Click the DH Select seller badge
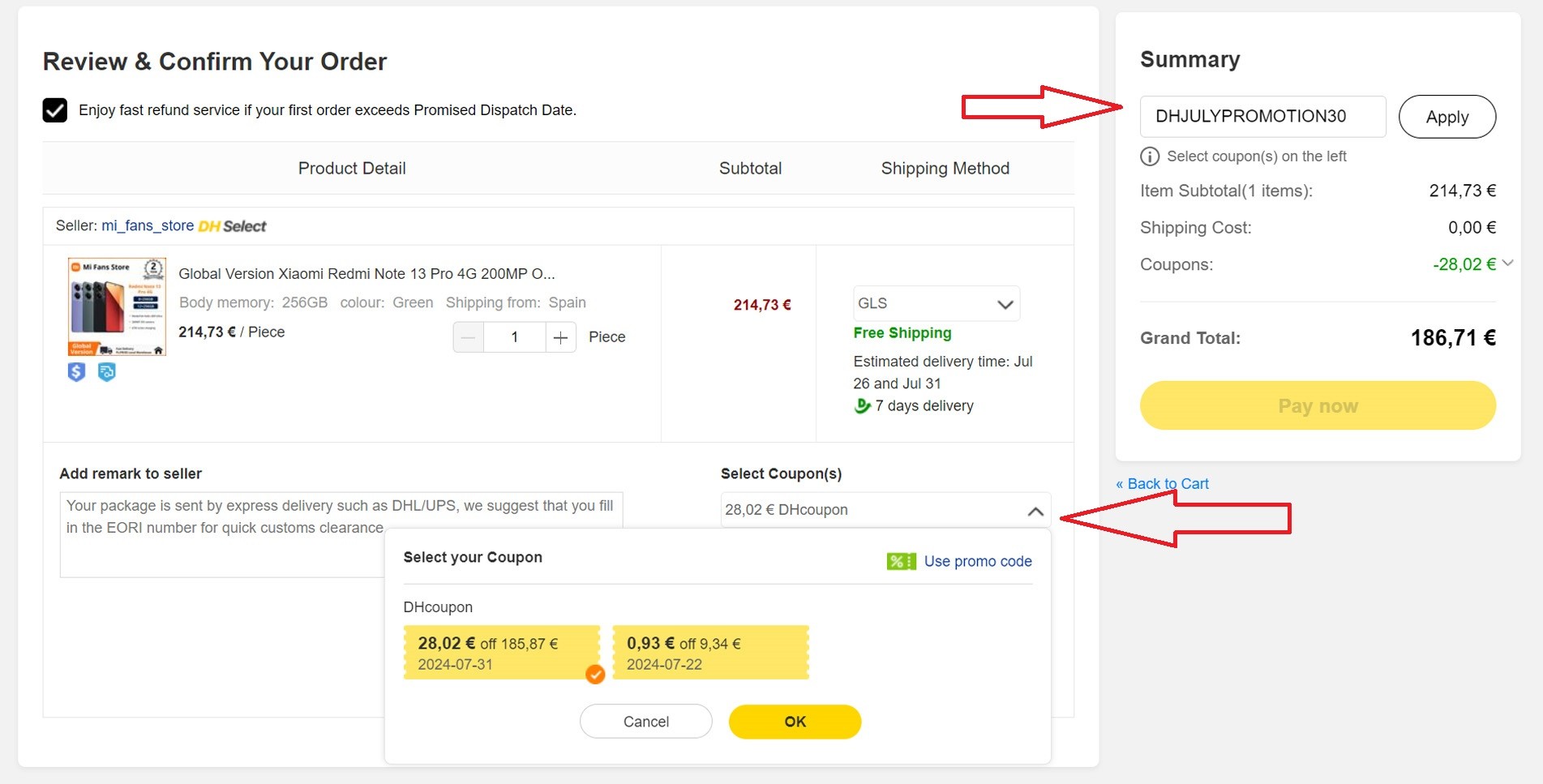 (x=232, y=226)
